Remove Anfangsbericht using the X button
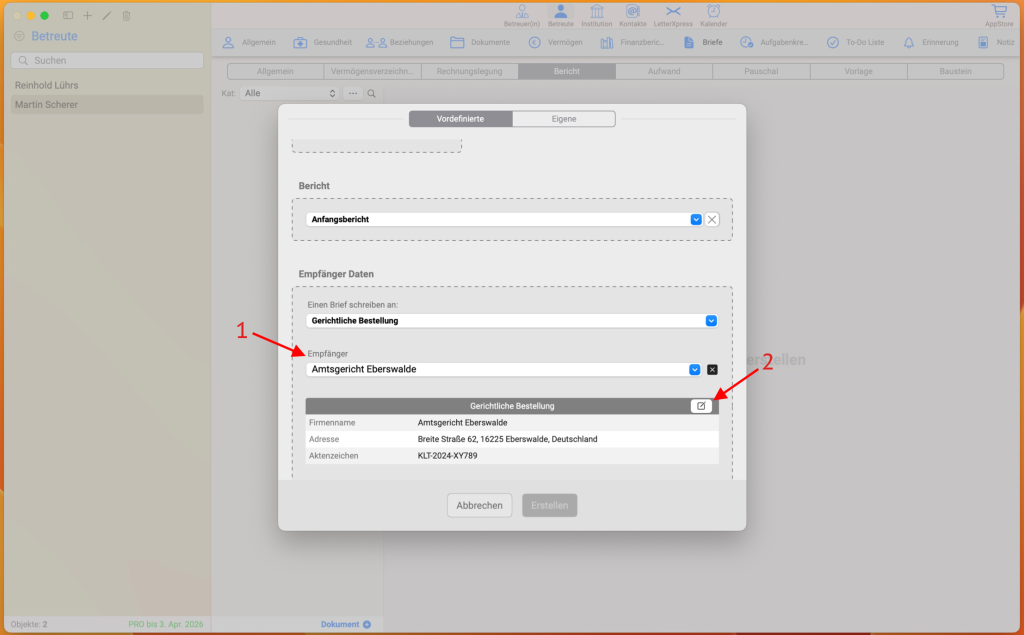1024x635 pixels. click(x=712, y=219)
